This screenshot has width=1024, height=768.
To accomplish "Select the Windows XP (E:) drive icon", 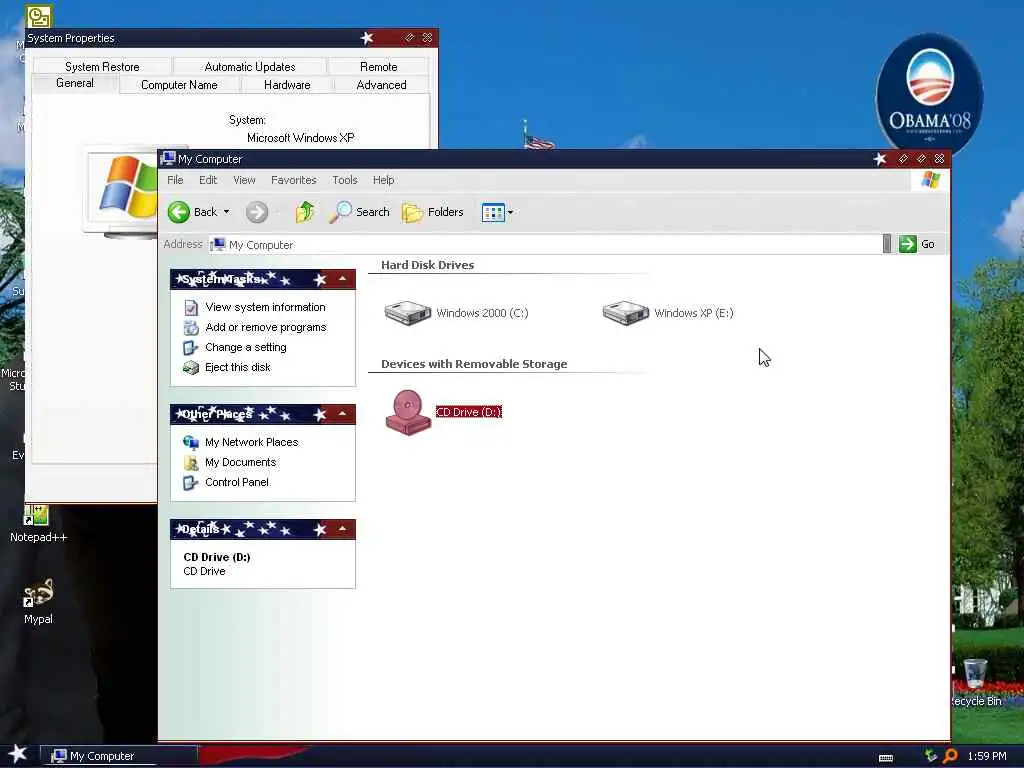I will coord(626,313).
